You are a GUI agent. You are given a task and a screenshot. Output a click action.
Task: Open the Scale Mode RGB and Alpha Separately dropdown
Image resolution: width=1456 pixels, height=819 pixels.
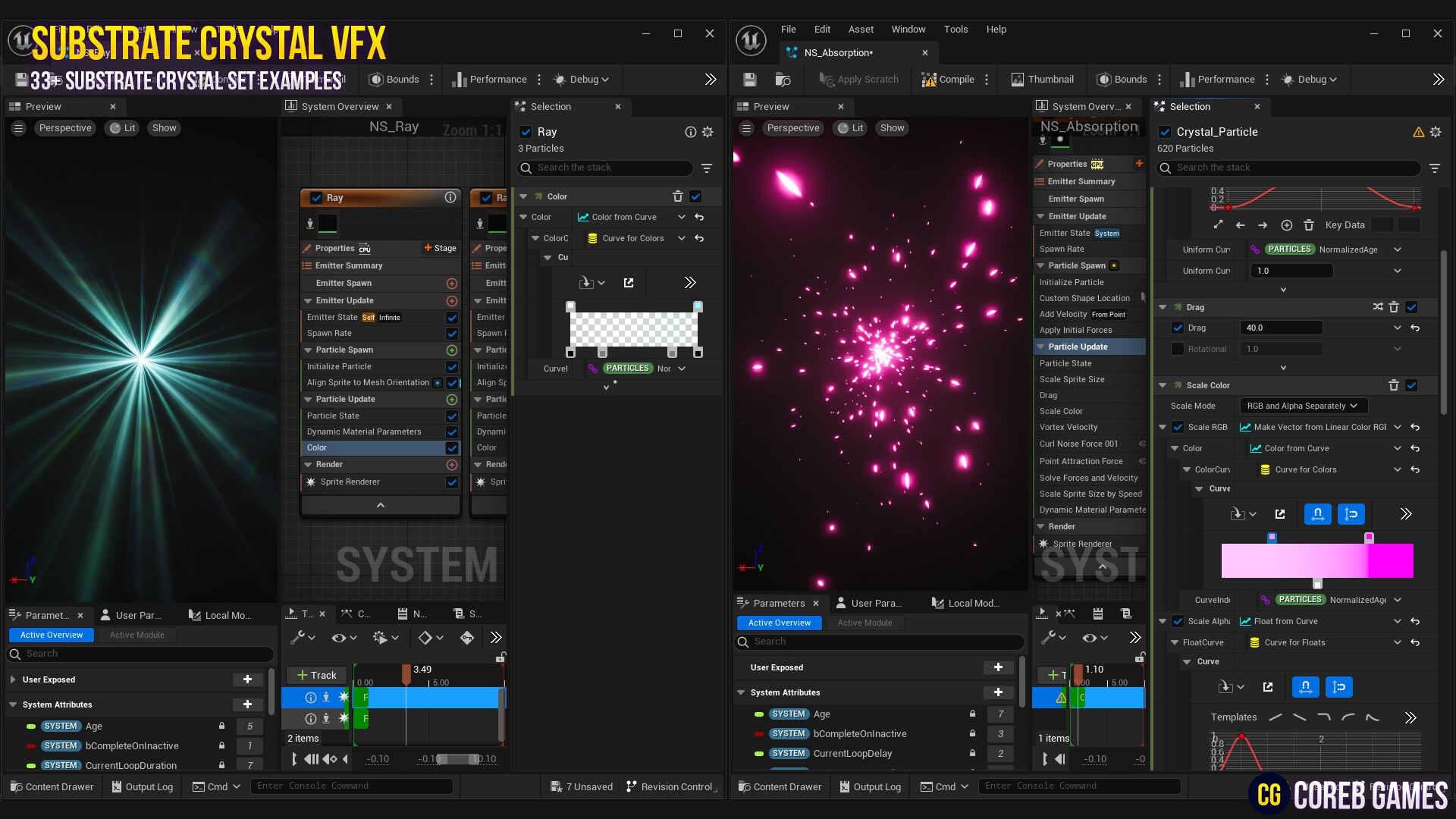coord(1302,406)
